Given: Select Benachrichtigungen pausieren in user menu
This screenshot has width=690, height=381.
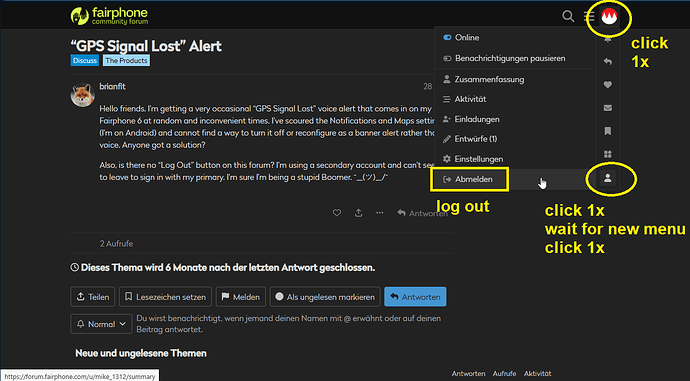Looking at the screenshot, I should pyautogui.click(x=515, y=59).
